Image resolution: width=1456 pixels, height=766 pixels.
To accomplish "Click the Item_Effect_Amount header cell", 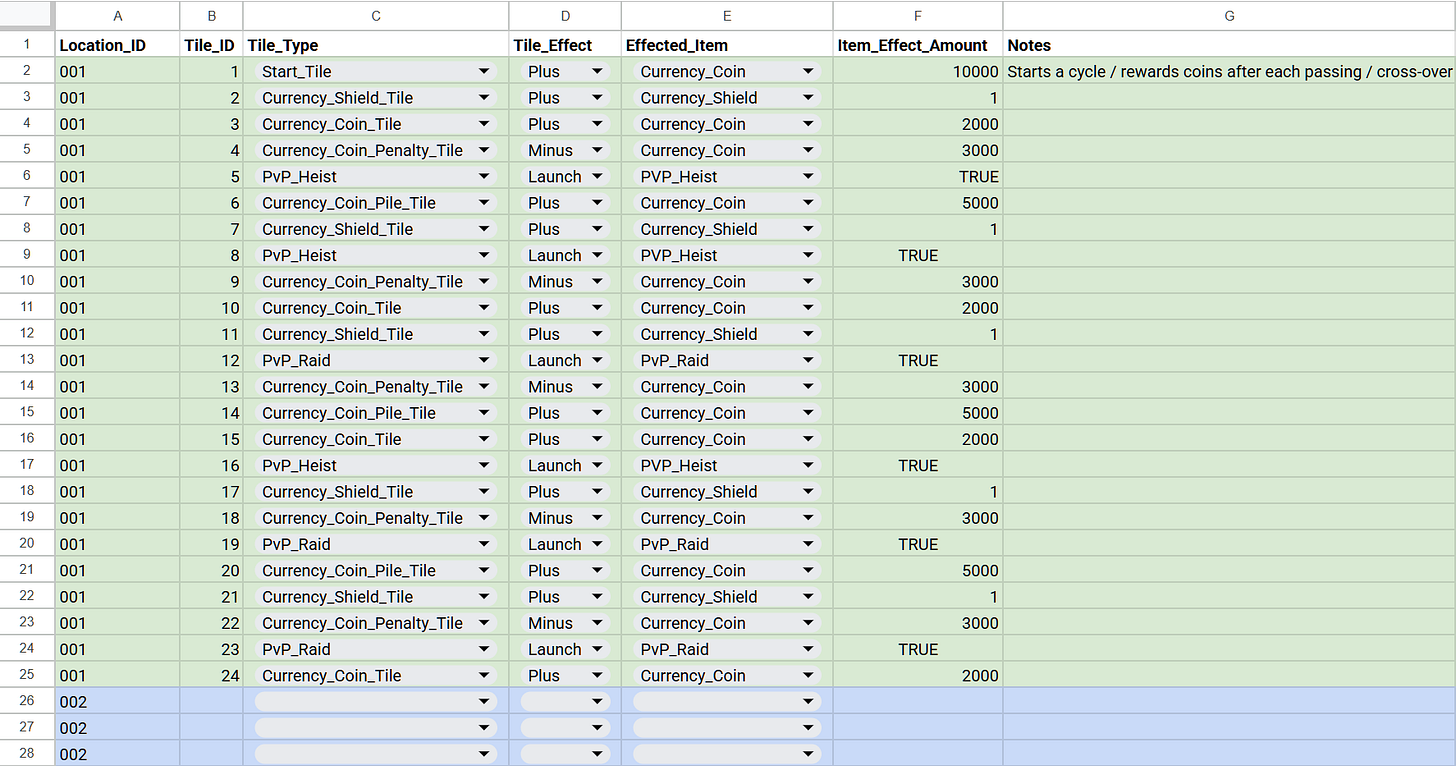I will point(918,45).
